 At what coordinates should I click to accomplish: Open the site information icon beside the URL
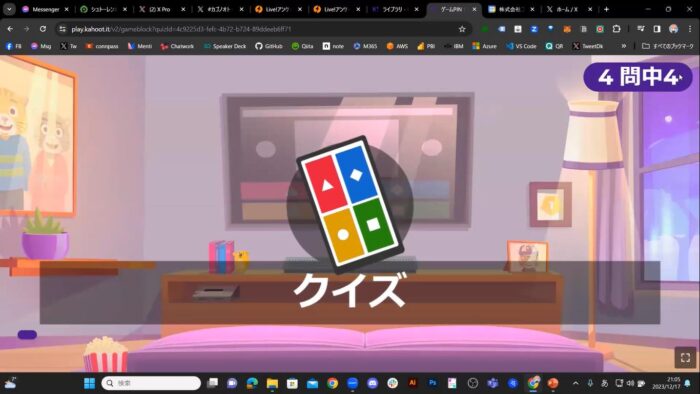(62, 29)
